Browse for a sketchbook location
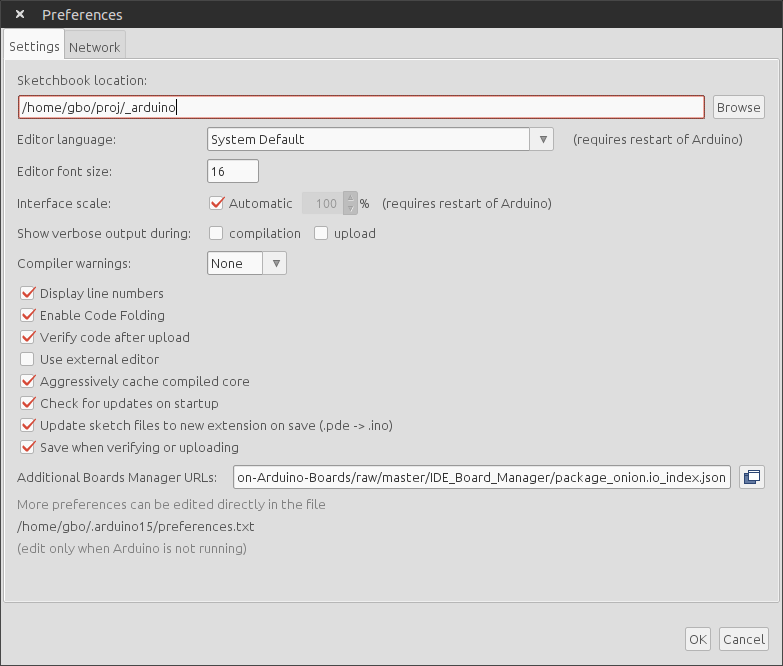The height and width of the screenshot is (666, 783). (x=739, y=107)
